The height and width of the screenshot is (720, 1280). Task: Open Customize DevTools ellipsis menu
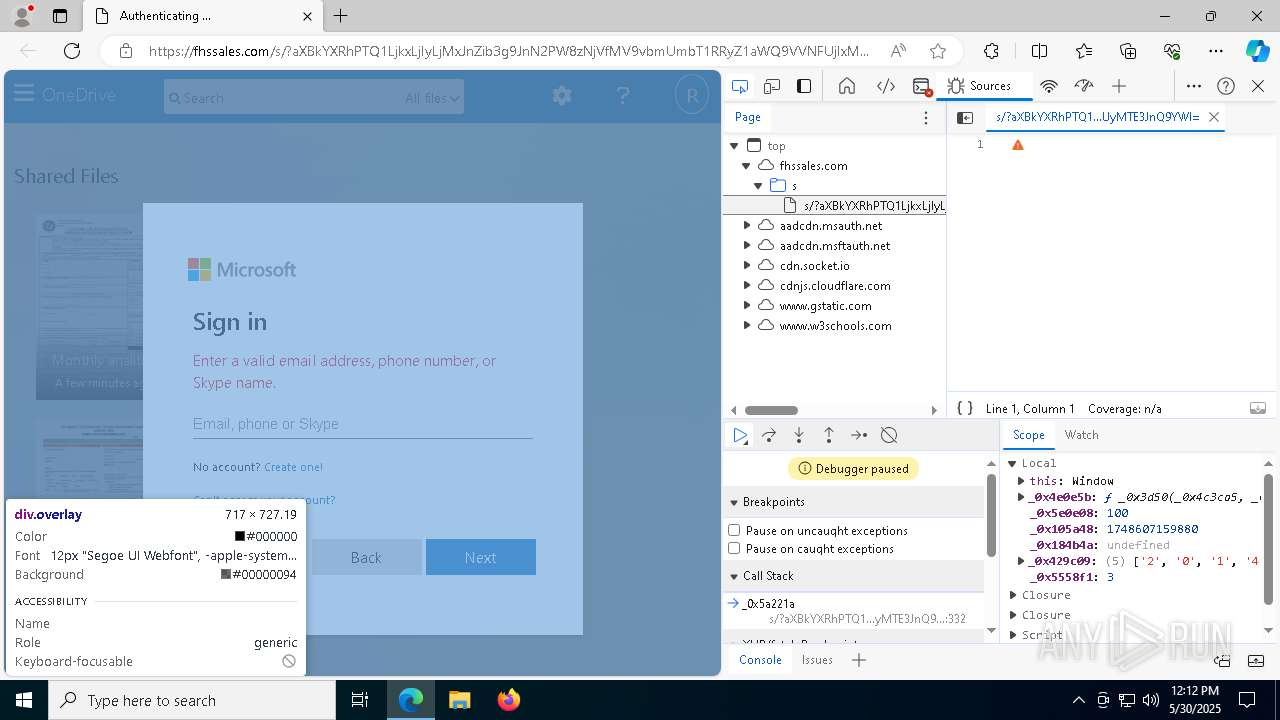1194,86
